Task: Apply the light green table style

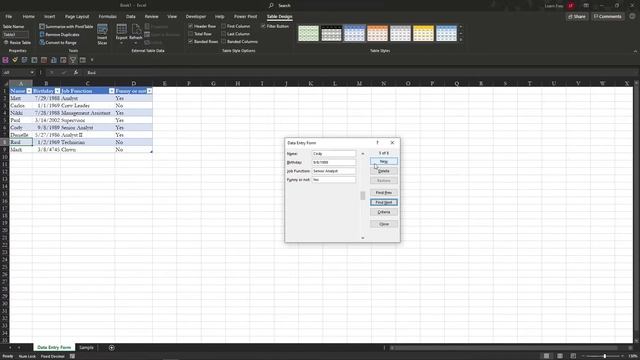Action: (x=308, y=33)
